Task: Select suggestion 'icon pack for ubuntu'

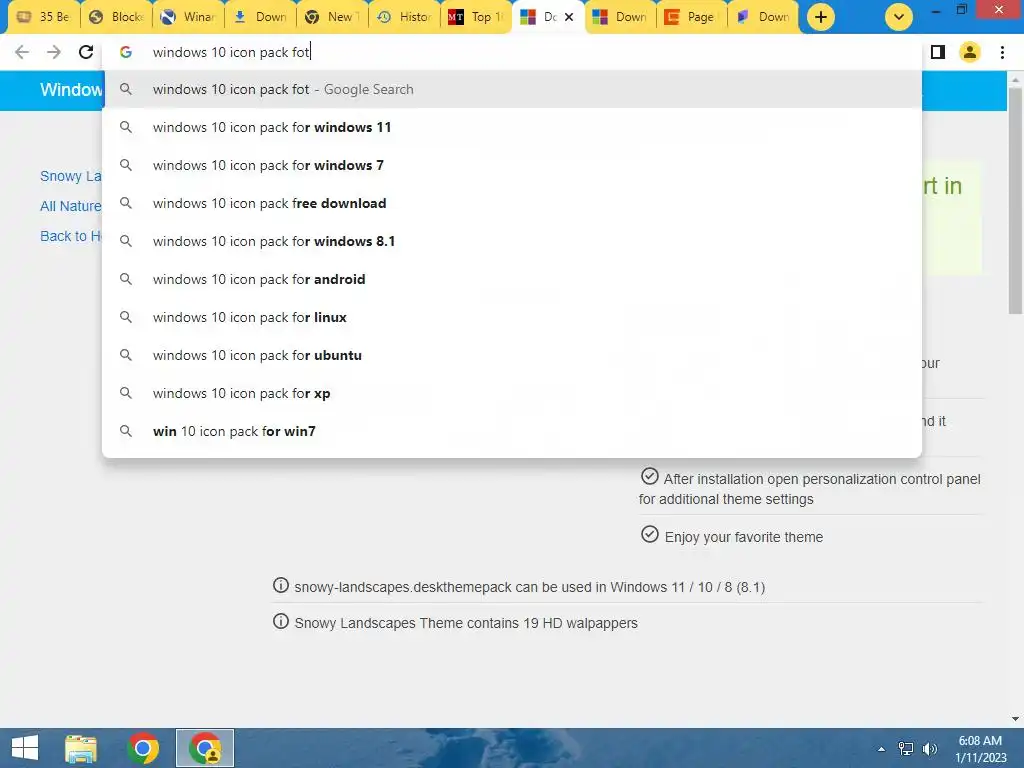Action: [x=512, y=355]
